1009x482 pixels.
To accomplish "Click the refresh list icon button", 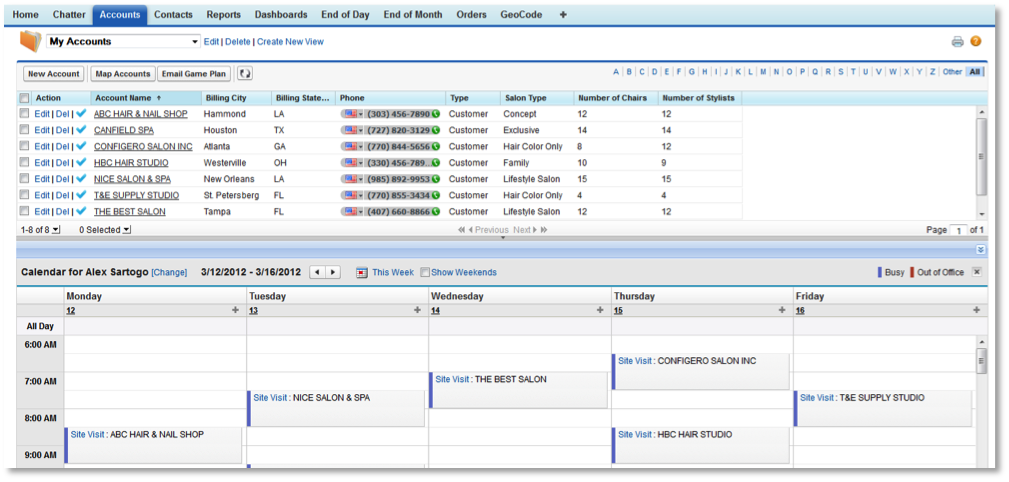I will click(245, 74).
